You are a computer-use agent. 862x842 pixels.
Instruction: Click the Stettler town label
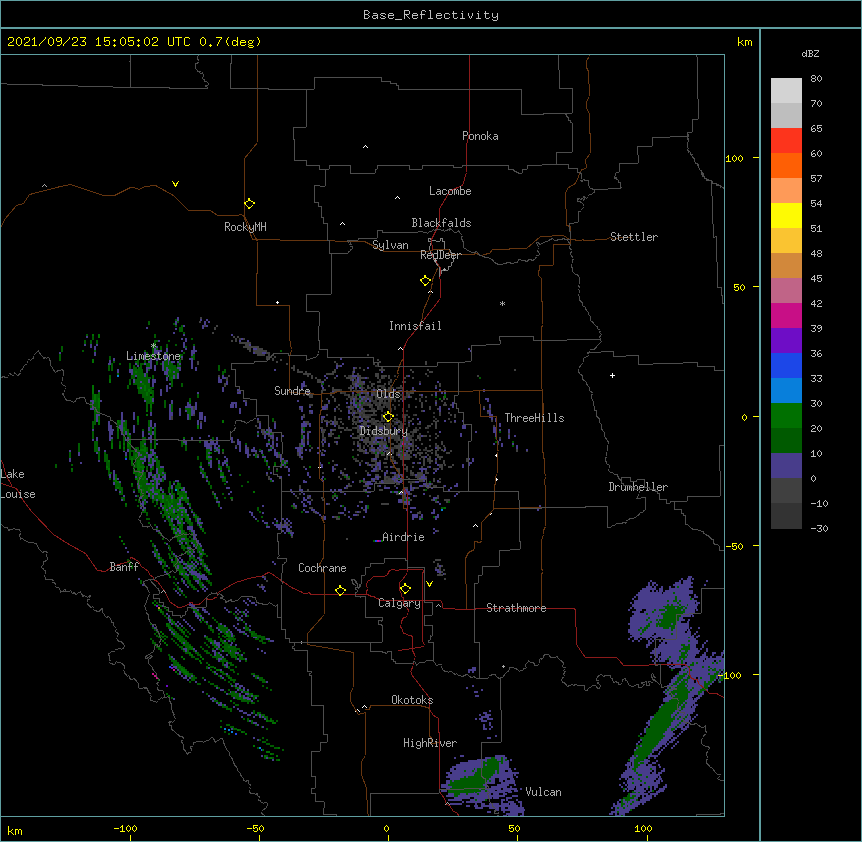tap(634, 237)
